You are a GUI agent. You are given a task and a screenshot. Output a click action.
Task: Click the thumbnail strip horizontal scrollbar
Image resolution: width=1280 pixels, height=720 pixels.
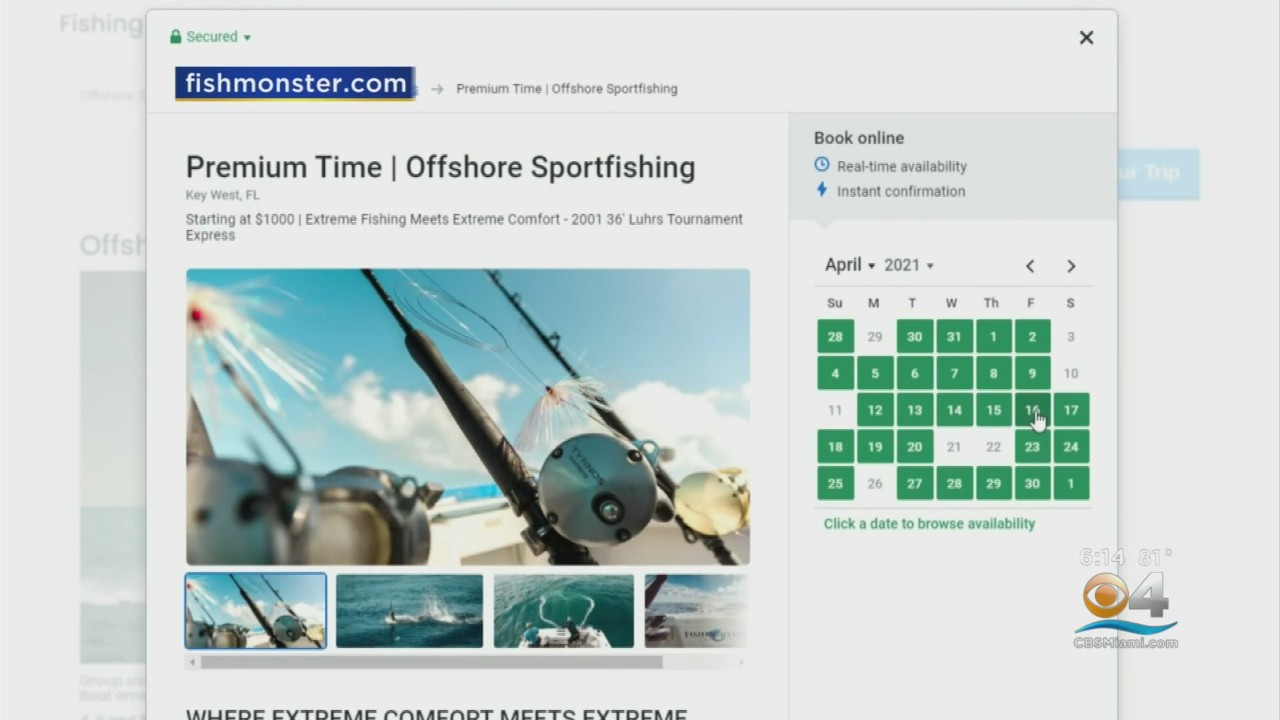pos(431,662)
